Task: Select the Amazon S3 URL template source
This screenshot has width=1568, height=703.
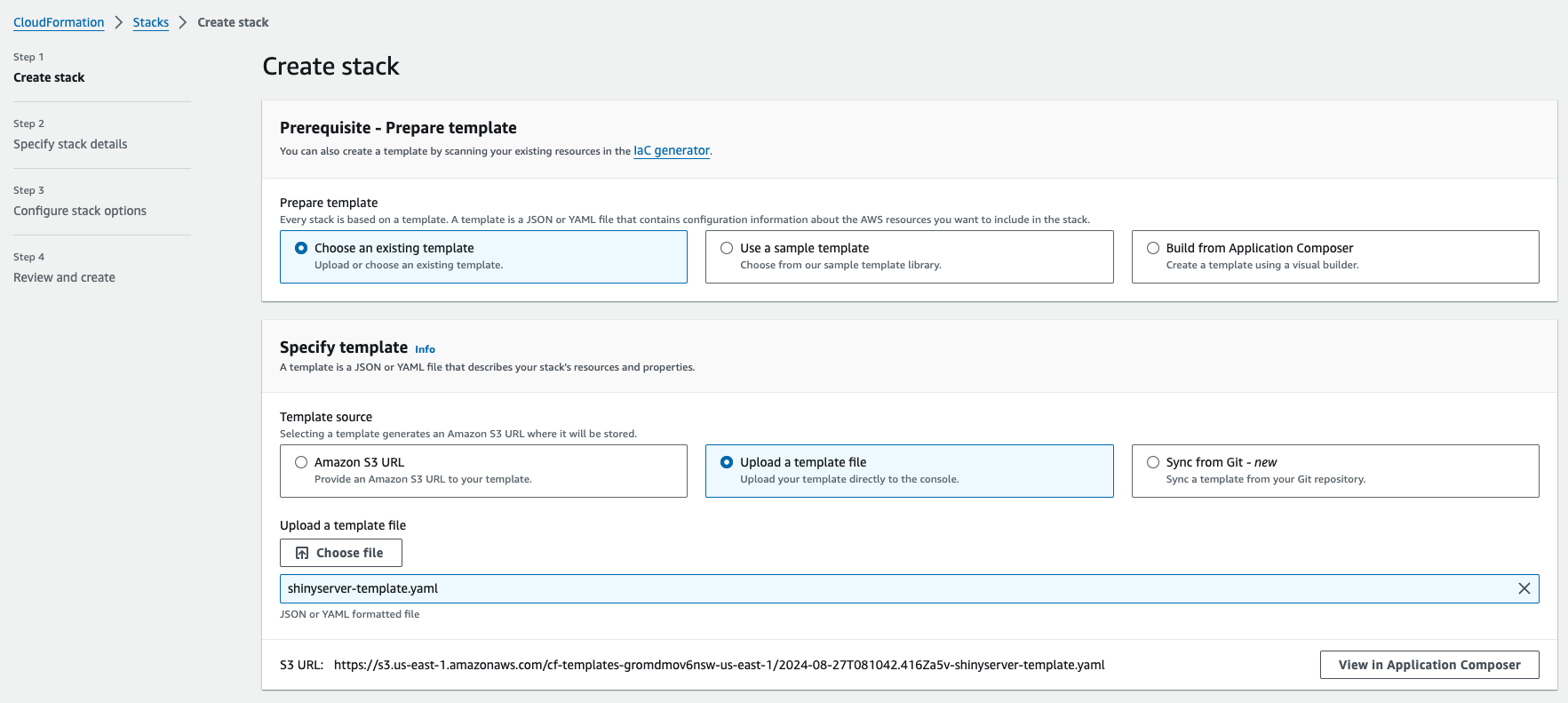Action: [483, 471]
